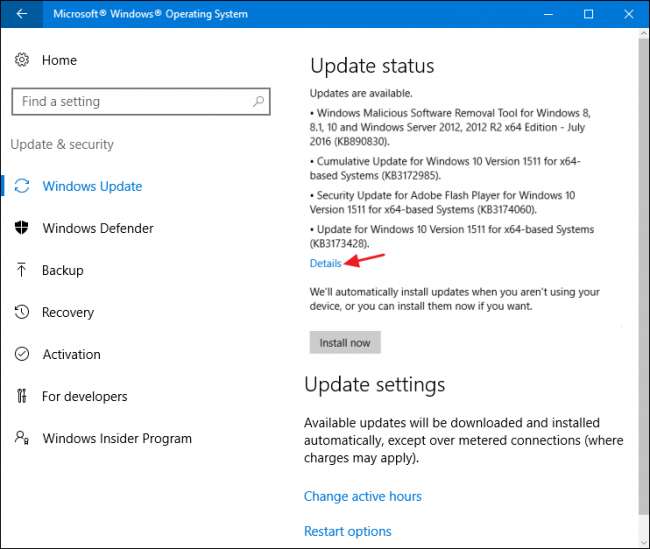Click the back arrow in title bar
The height and width of the screenshot is (549, 650).
click(21, 14)
